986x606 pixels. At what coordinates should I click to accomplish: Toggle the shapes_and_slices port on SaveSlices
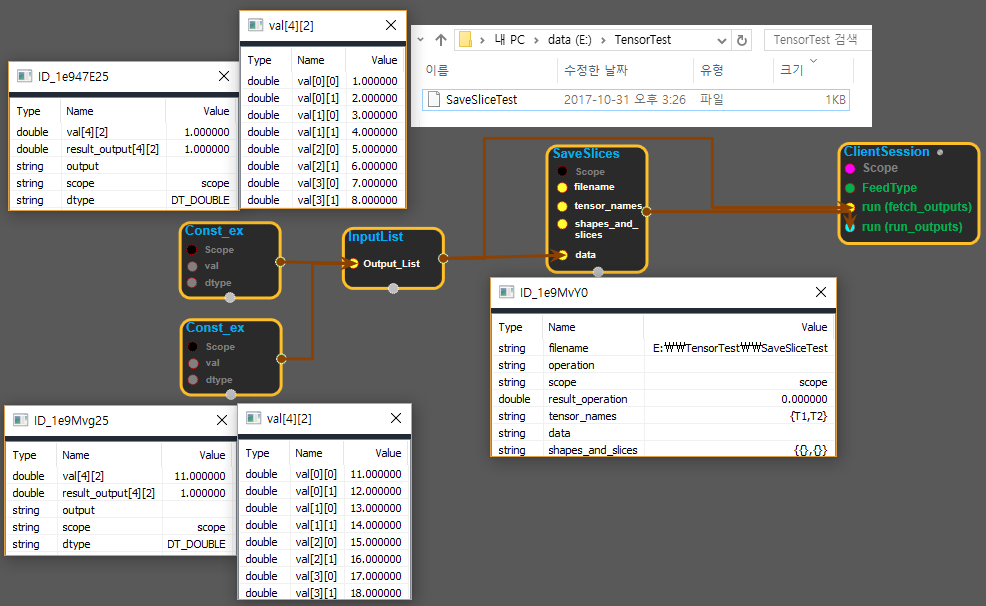coord(562,224)
